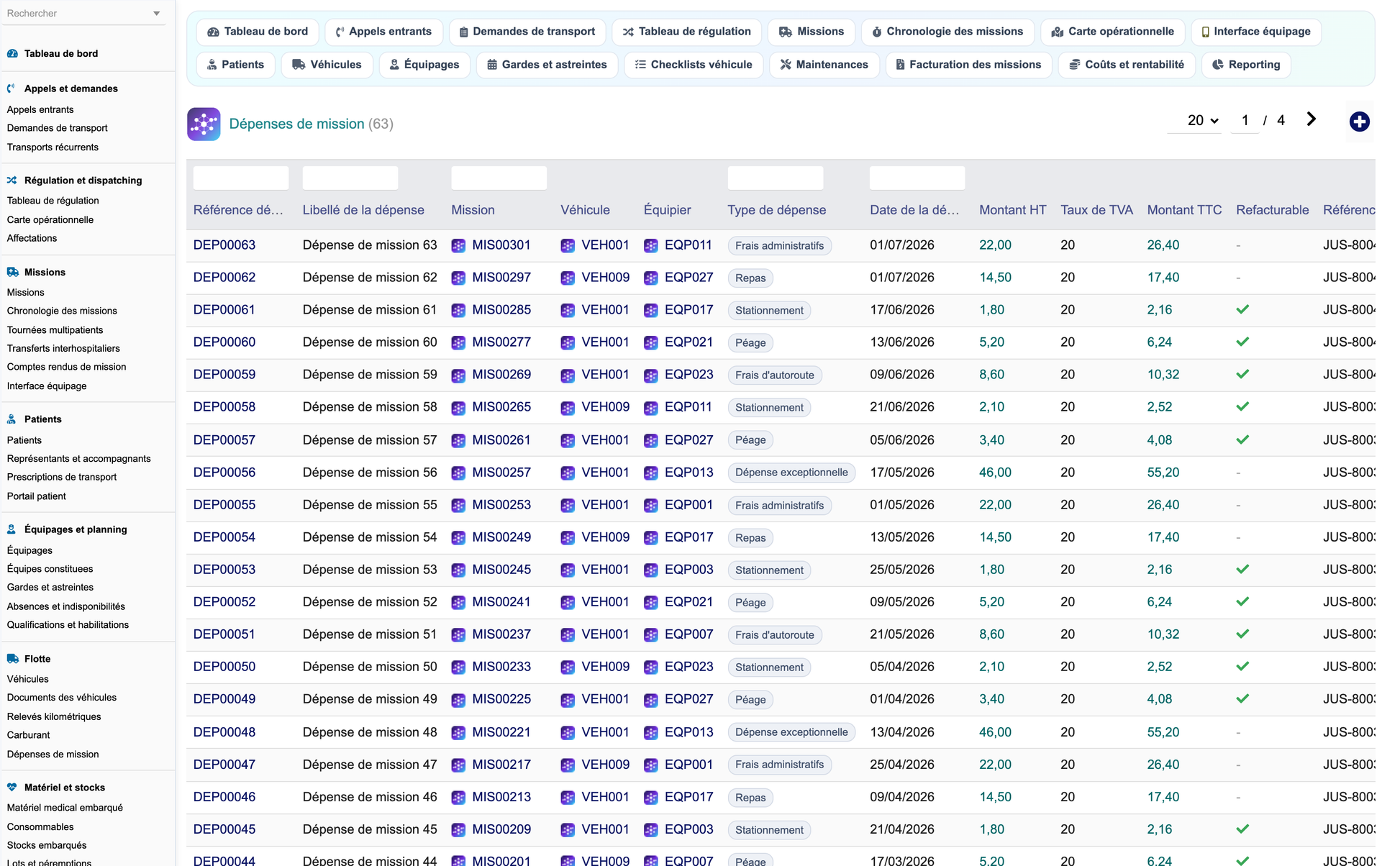The image size is (1400, 866).
Task: Open the Tableau de régulation tab
Action: [x=686, y=32]
